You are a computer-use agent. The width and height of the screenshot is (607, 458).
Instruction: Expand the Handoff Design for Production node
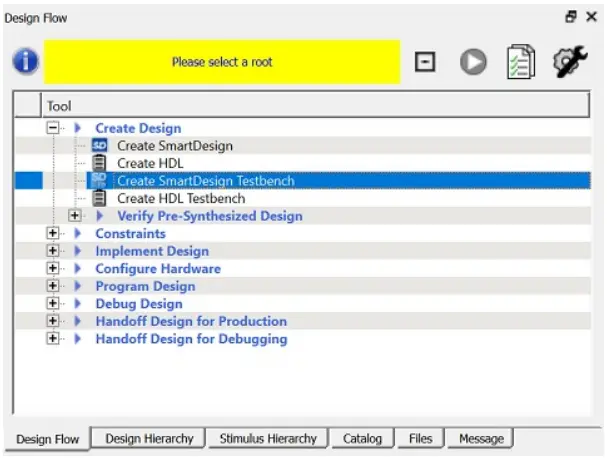(53, 321)
